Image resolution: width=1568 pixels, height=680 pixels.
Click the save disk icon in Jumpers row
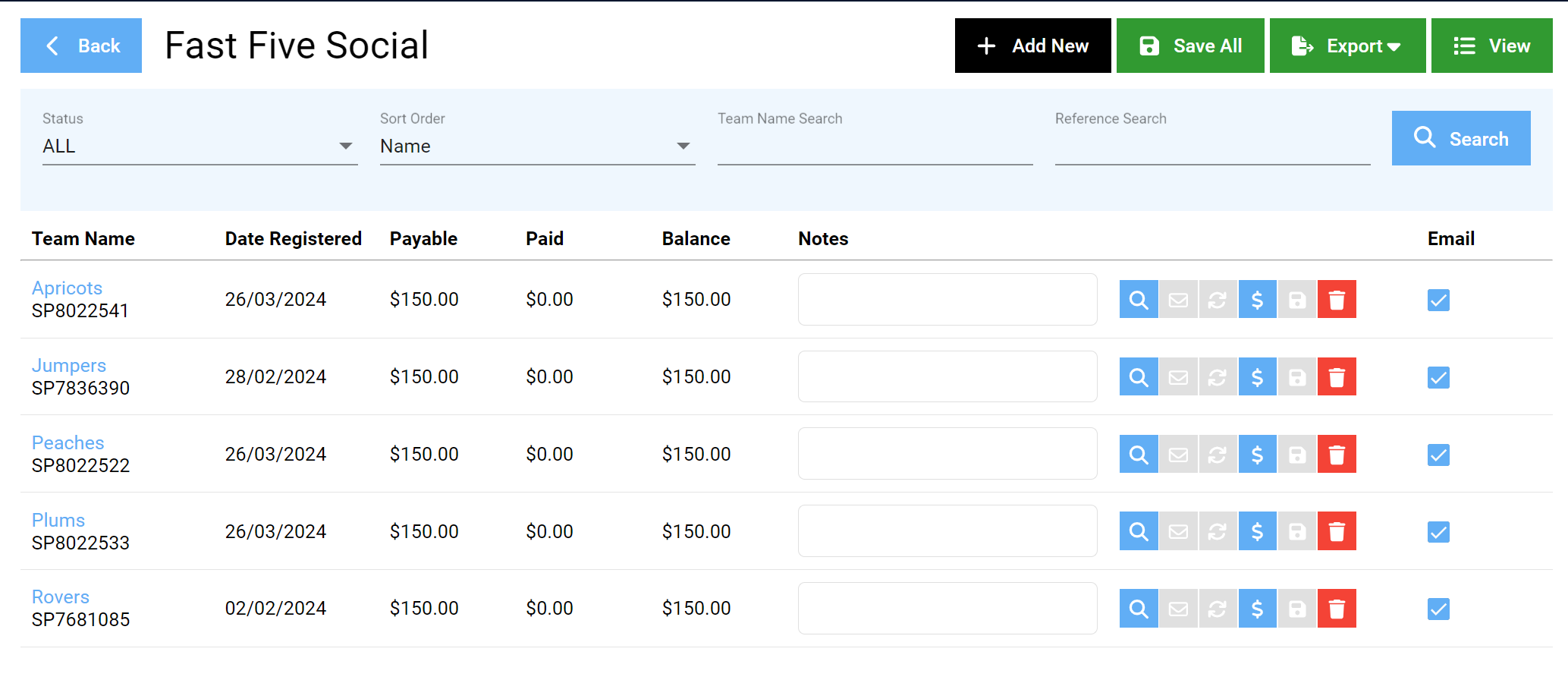click(x=1297, y=377)
